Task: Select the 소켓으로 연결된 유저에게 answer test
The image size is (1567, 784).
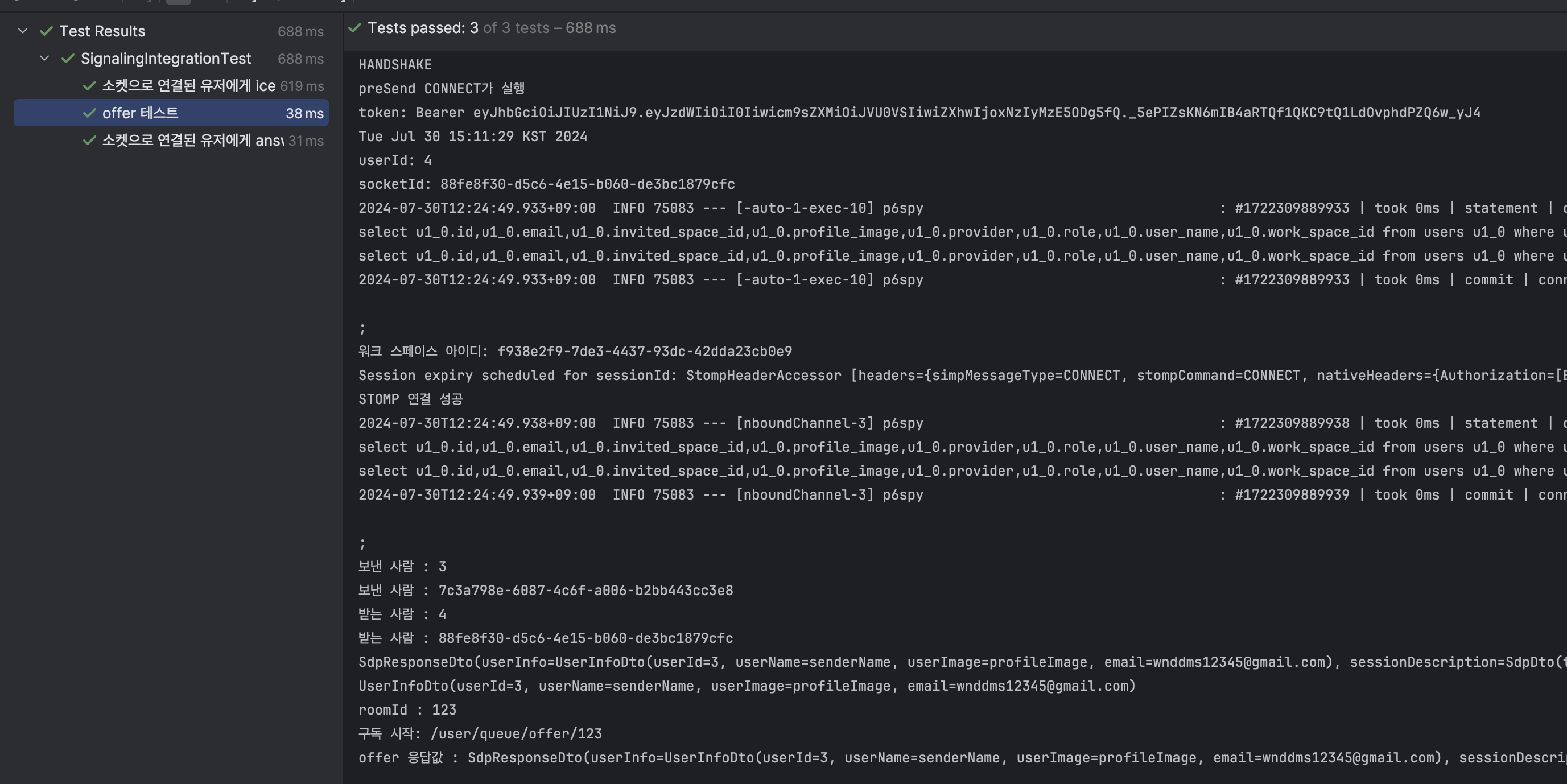Action: [193, 141]
